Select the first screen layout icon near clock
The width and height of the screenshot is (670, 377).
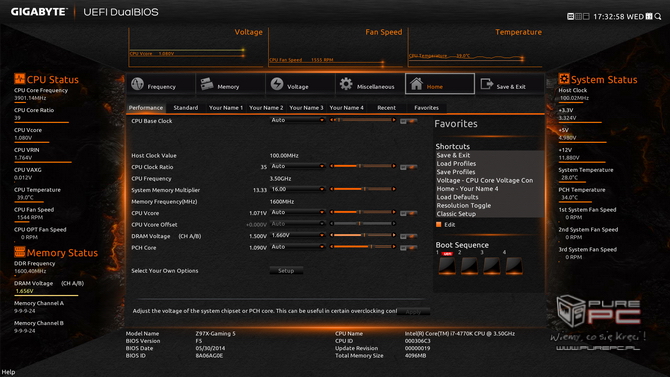[570, 16]
